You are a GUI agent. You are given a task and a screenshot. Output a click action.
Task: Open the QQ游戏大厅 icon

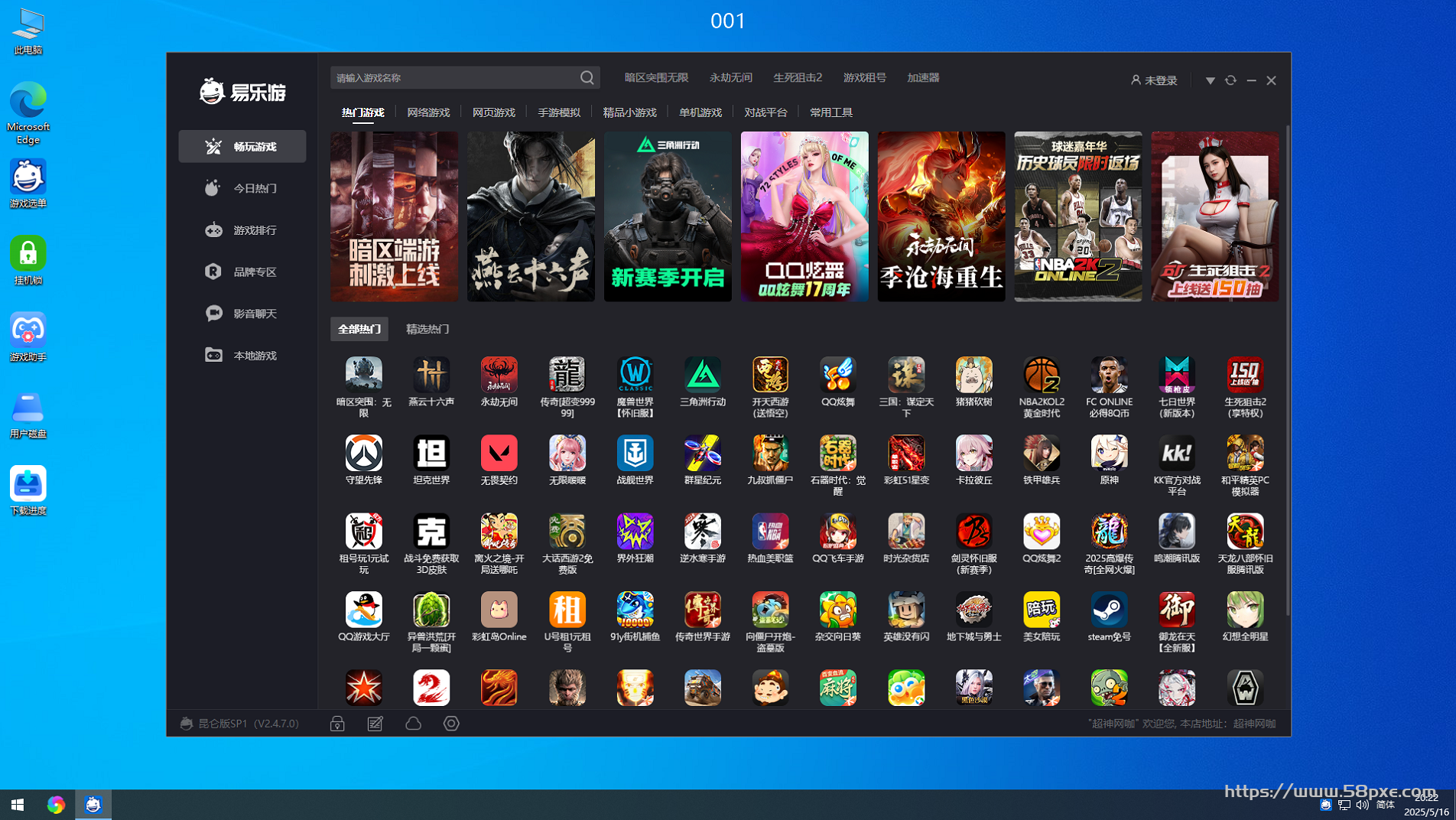click(363, 610)
